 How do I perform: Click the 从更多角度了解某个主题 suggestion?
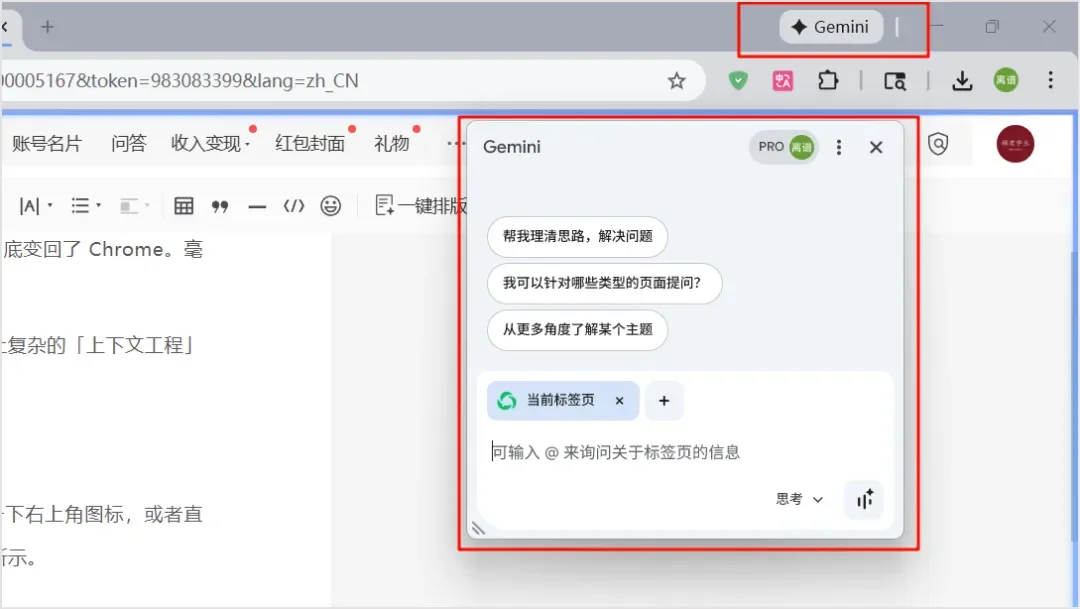(577, 330)
